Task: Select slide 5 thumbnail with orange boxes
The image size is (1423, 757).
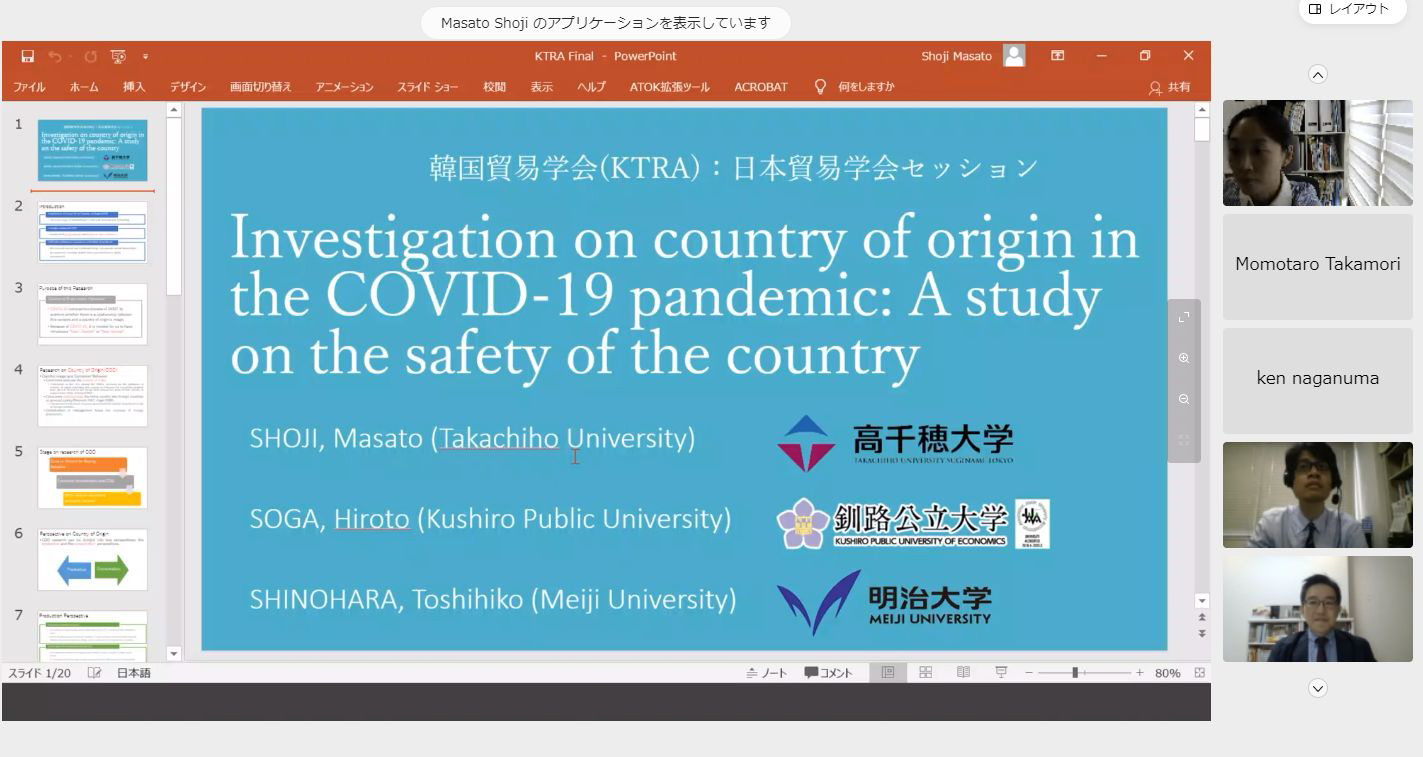Action: pos(92,478)
